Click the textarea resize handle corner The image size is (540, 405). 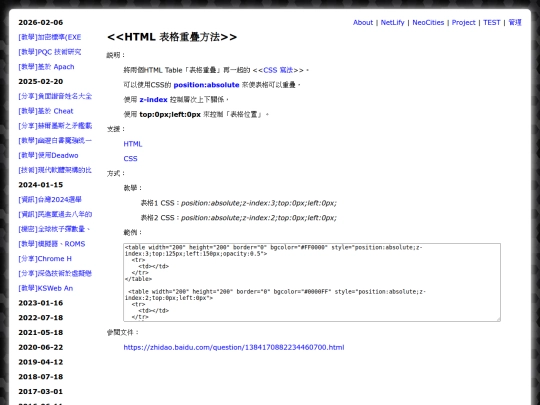[x=498, y=319]
